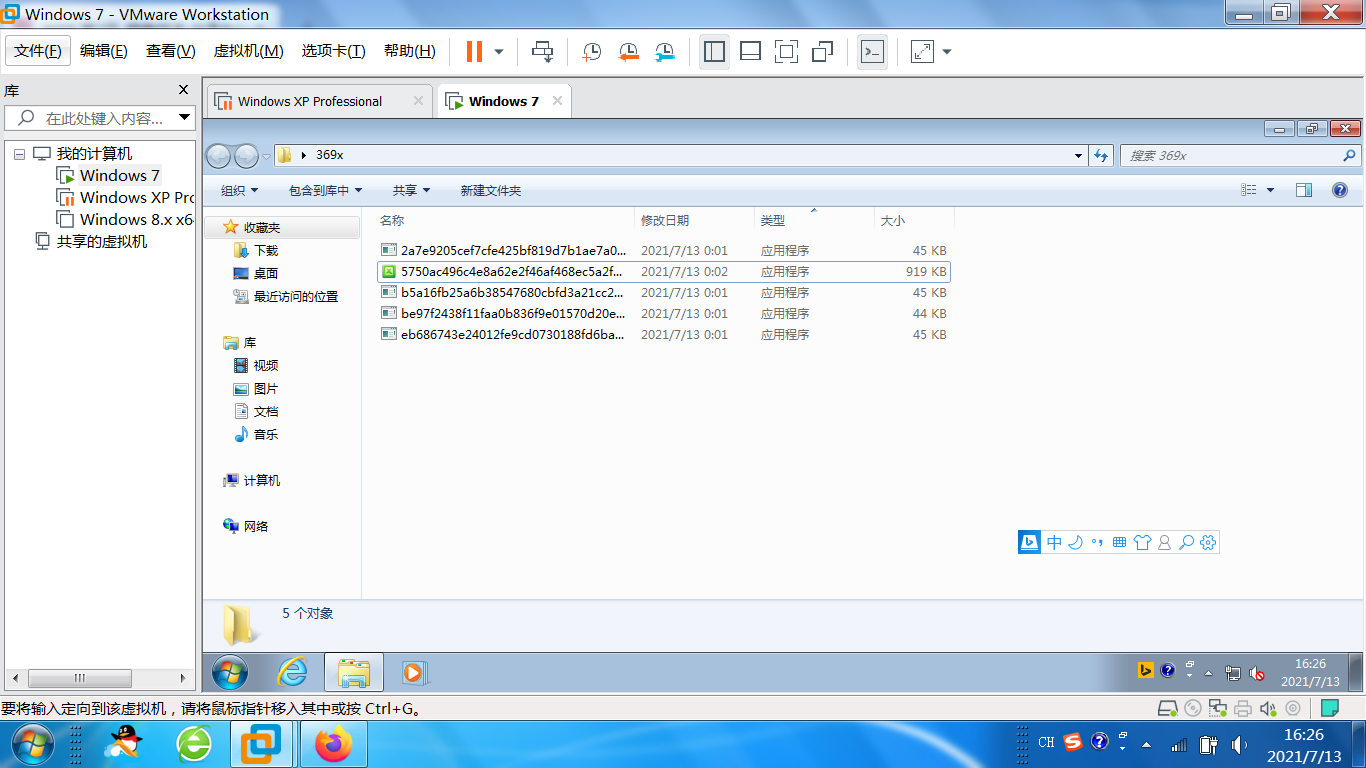The image size is (1366, 768).
Task: Take a snapshot of this virtual machine
Action: (592, 51)
